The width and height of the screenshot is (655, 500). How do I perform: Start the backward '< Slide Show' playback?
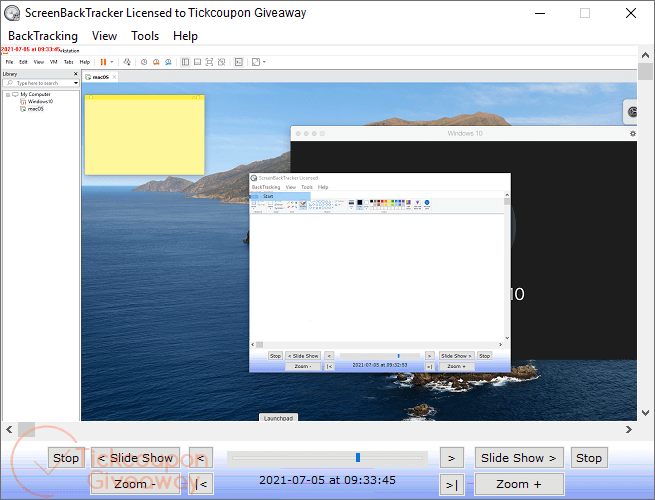135,458
